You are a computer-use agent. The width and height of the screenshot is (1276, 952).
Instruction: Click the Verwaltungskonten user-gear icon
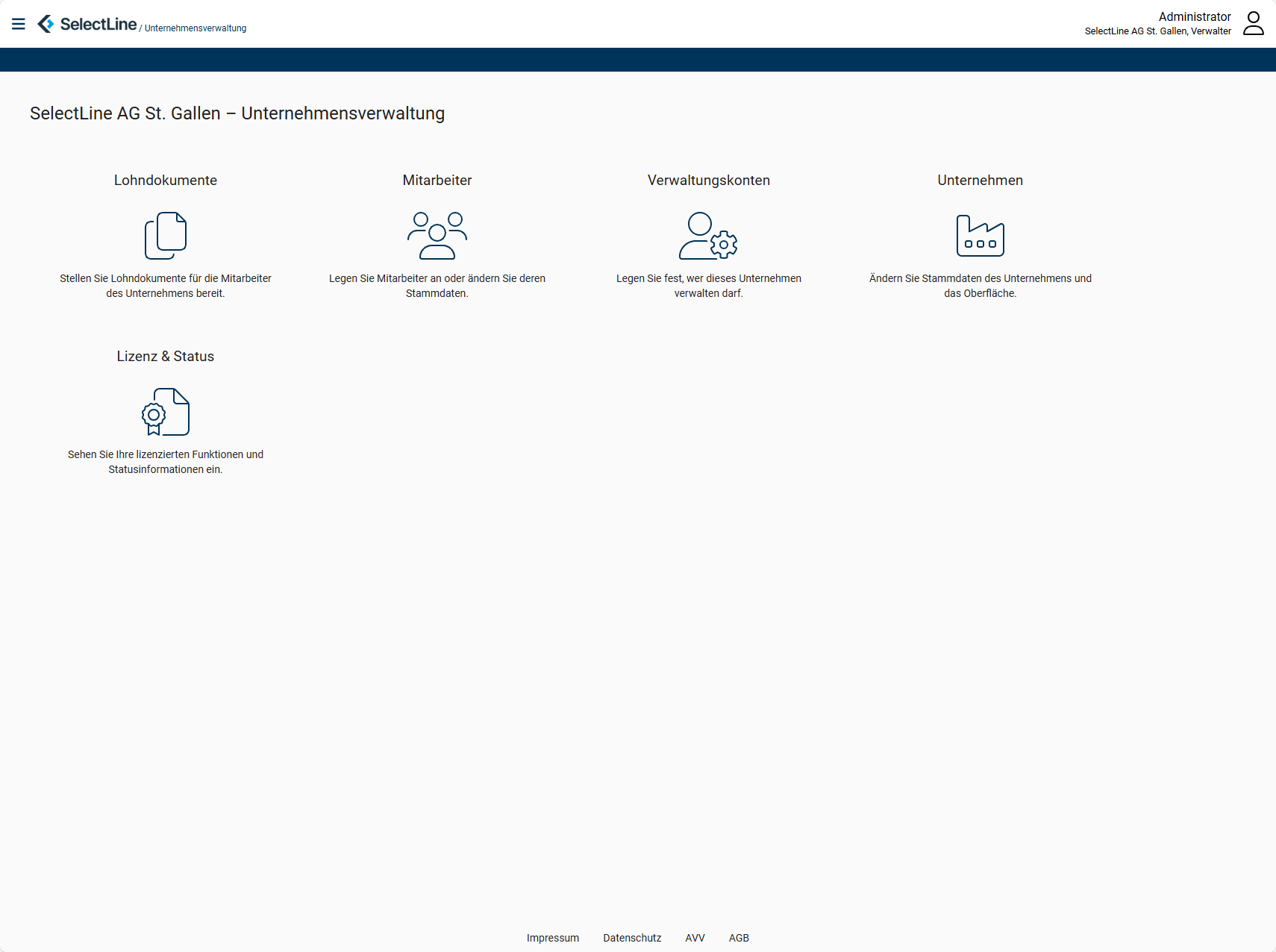pyautogui.click(x=708, y=236)
